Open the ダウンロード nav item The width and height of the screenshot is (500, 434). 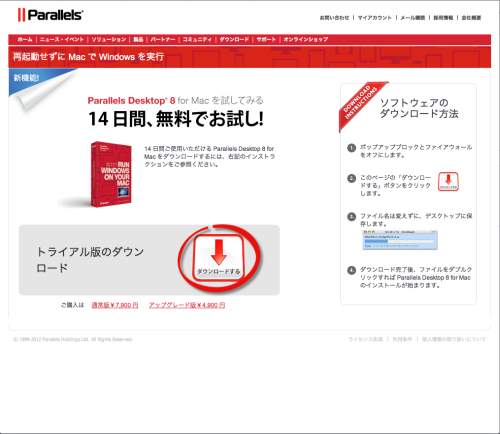[x=234, y=39]
